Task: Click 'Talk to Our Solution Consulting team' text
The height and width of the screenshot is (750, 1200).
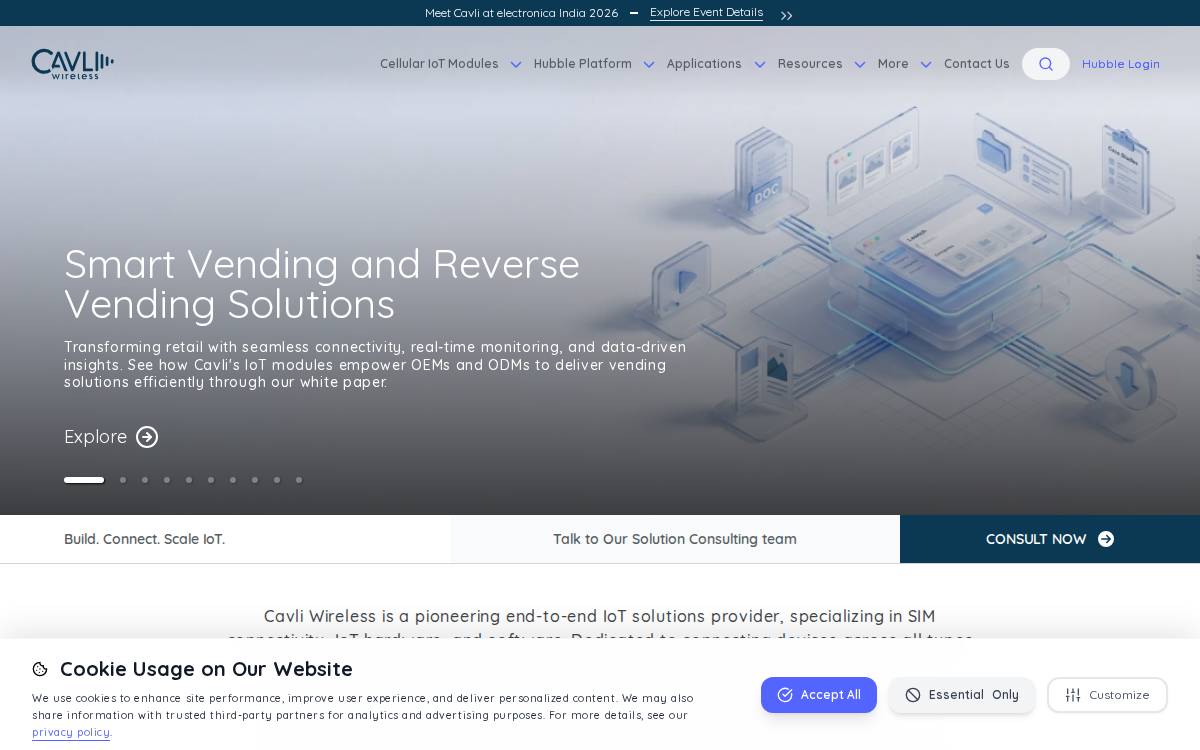Action: click(x=675, y=539)
